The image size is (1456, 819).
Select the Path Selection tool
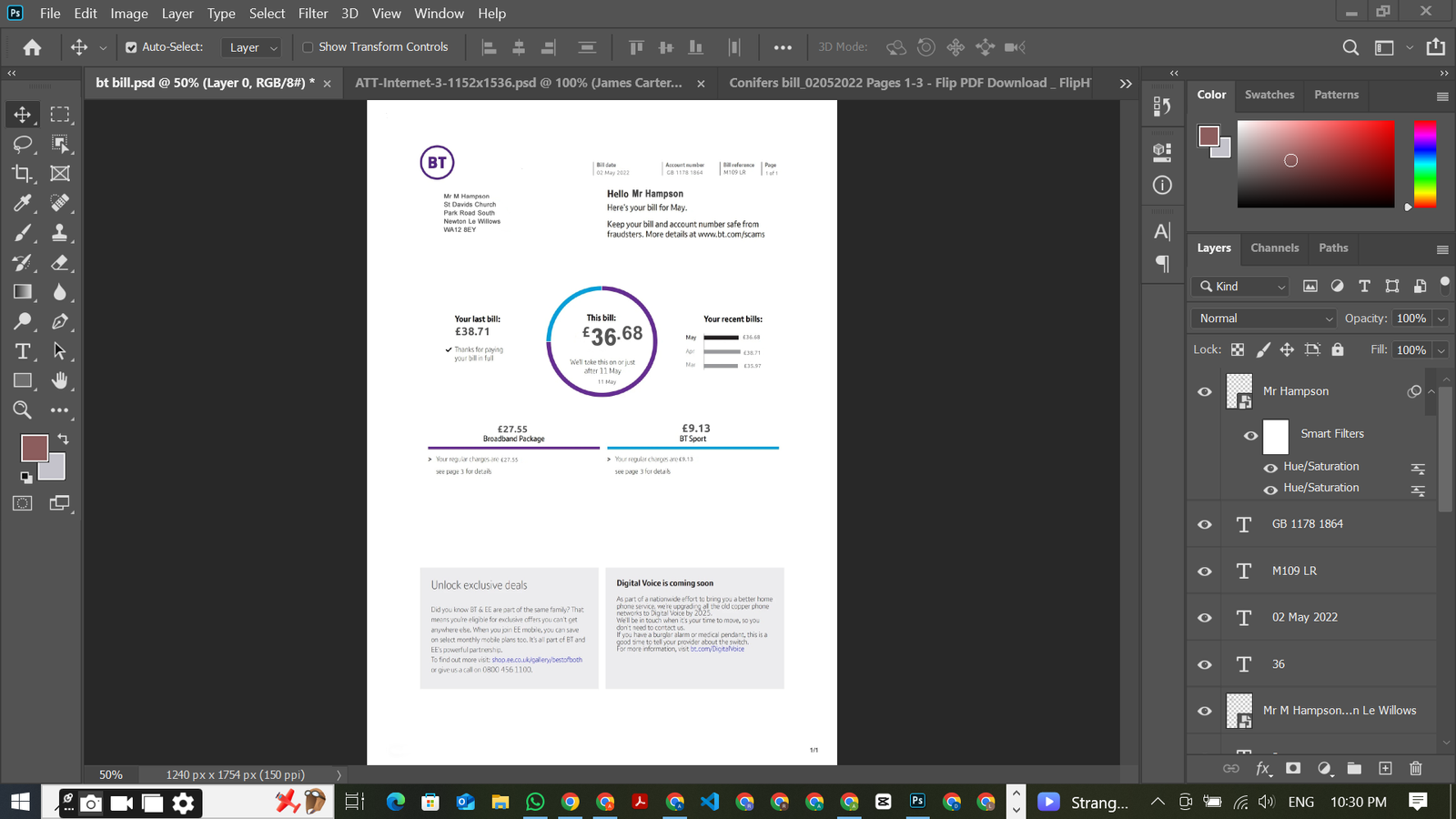tap(60, 351)
